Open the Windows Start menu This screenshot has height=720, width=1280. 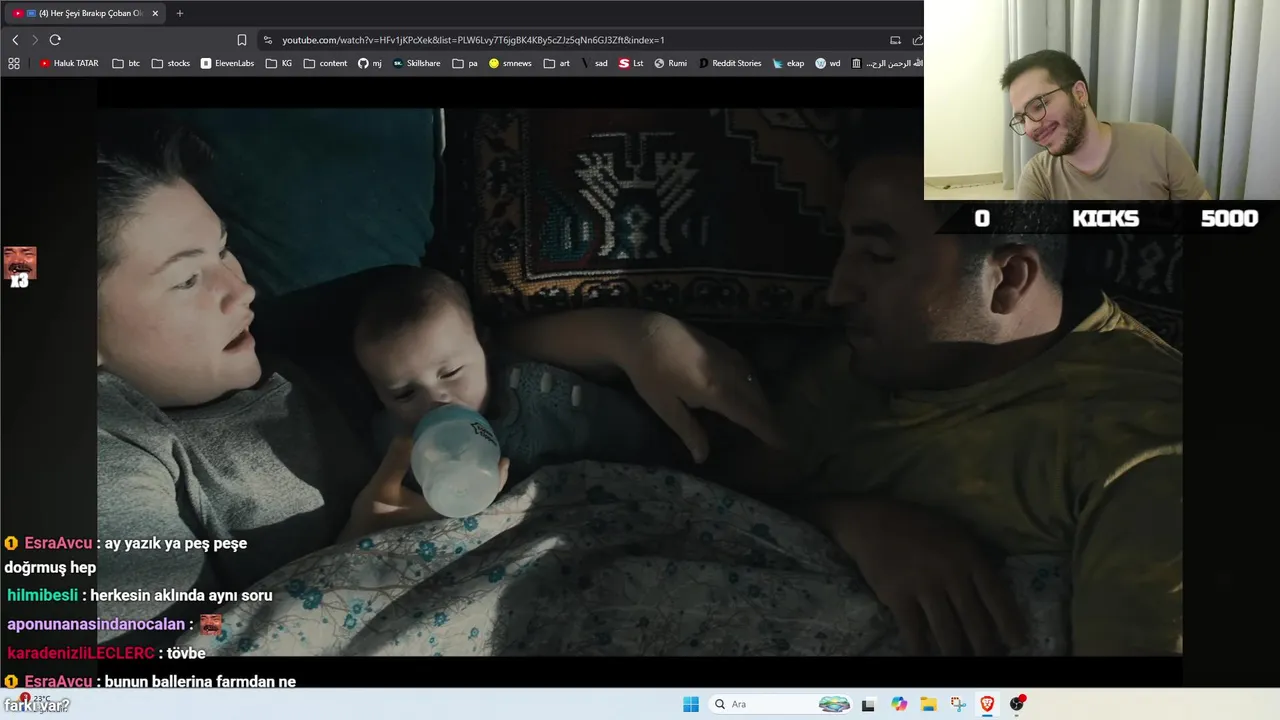click(691, 704)
